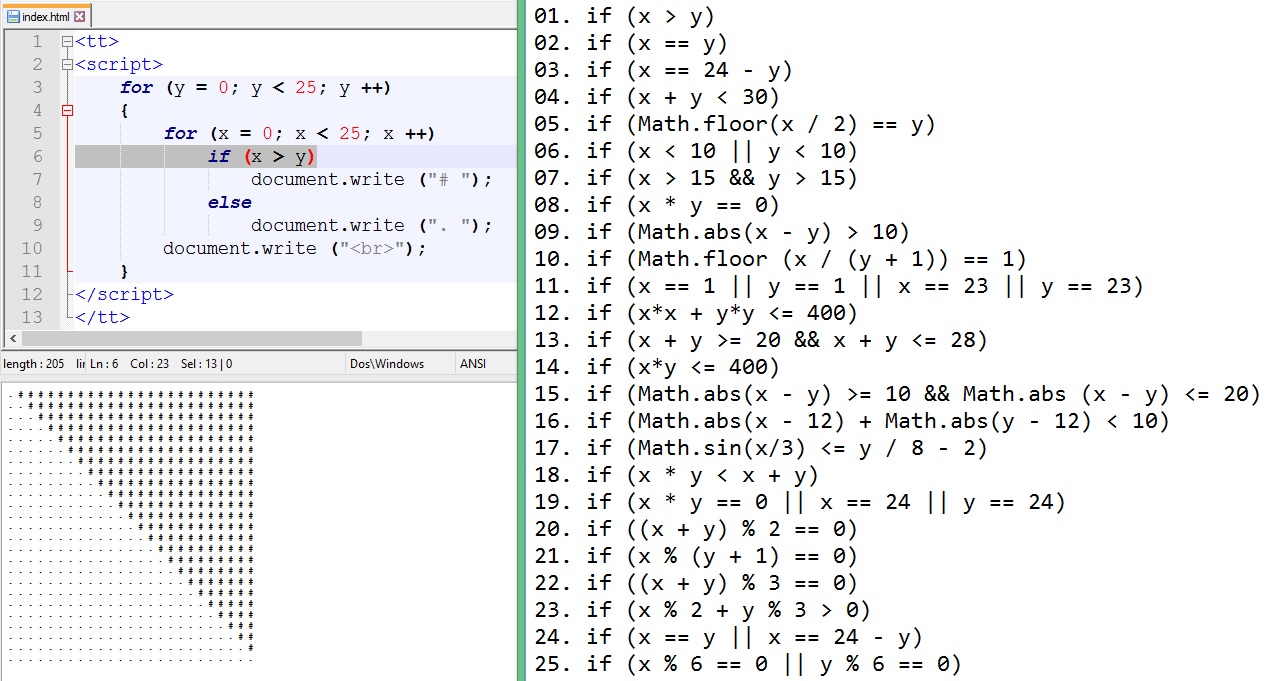Click the 'Col : 23' status bar entry
1267x681 pixels.
[x=151, y=364]
